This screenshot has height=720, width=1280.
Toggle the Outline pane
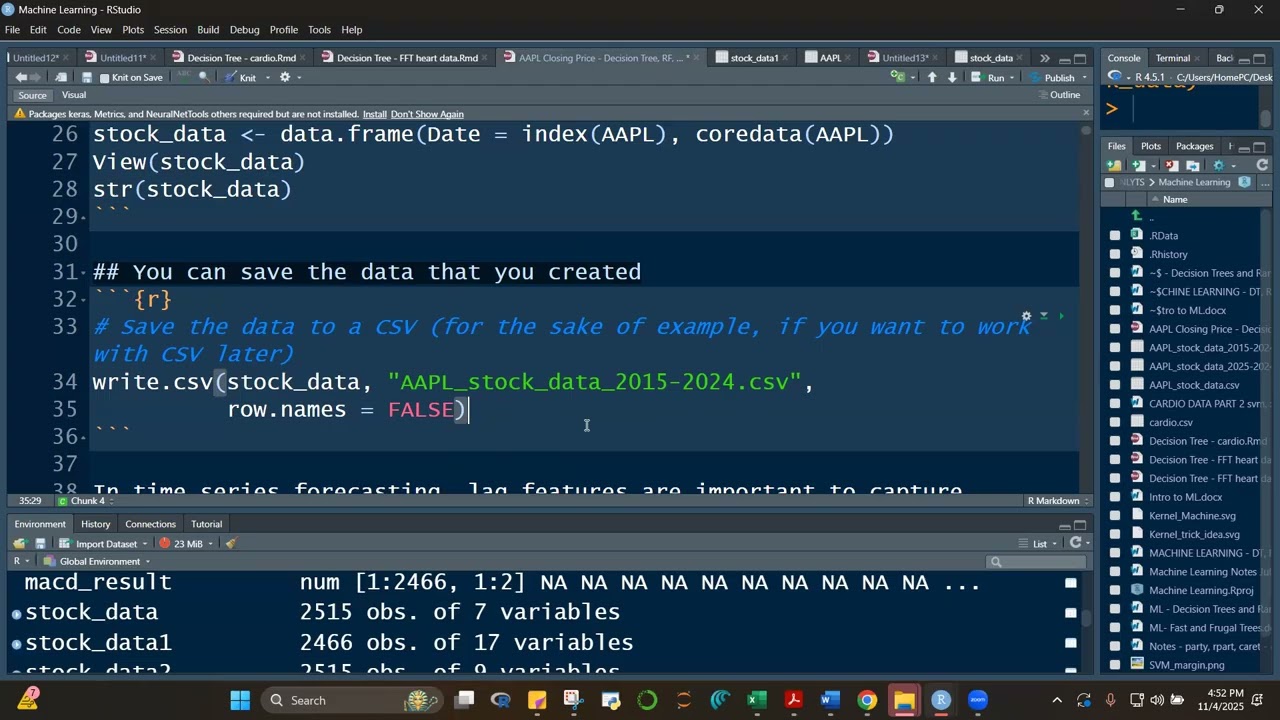[x=1058, y=95]
